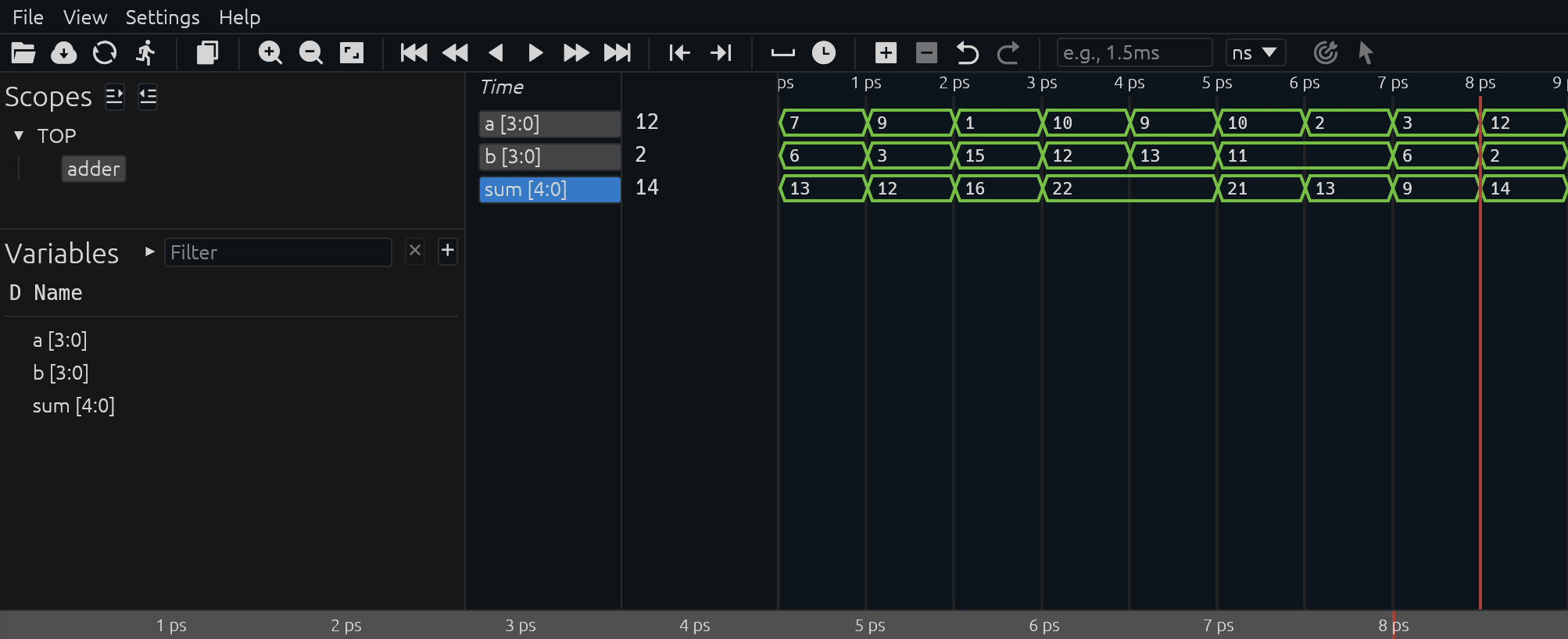The width and height of the screenshot is (1568, 639).
Task: Add a divider using the spacer icon
Action: pyautogui.click(x=783, y=53)
